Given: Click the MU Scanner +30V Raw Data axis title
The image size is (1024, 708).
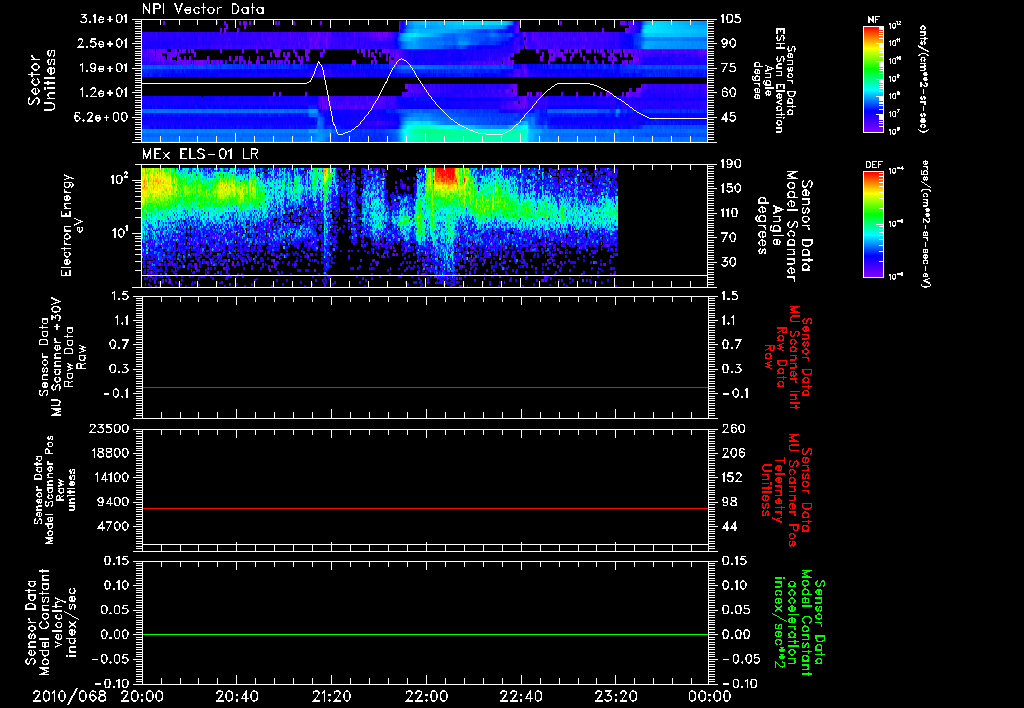Looking at the screenshot, I should [x=61, y=357].
